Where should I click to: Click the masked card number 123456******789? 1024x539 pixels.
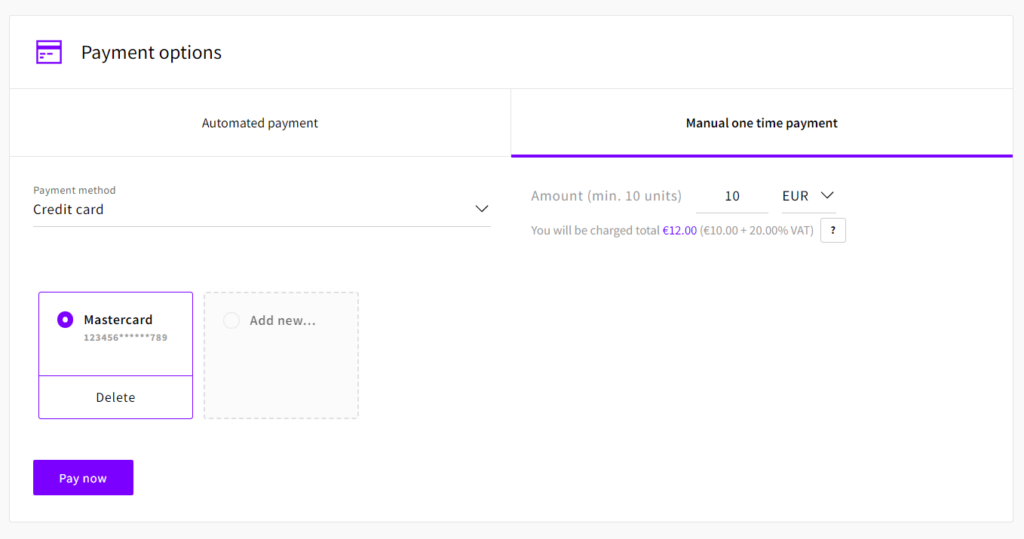(x=125, y=338)
